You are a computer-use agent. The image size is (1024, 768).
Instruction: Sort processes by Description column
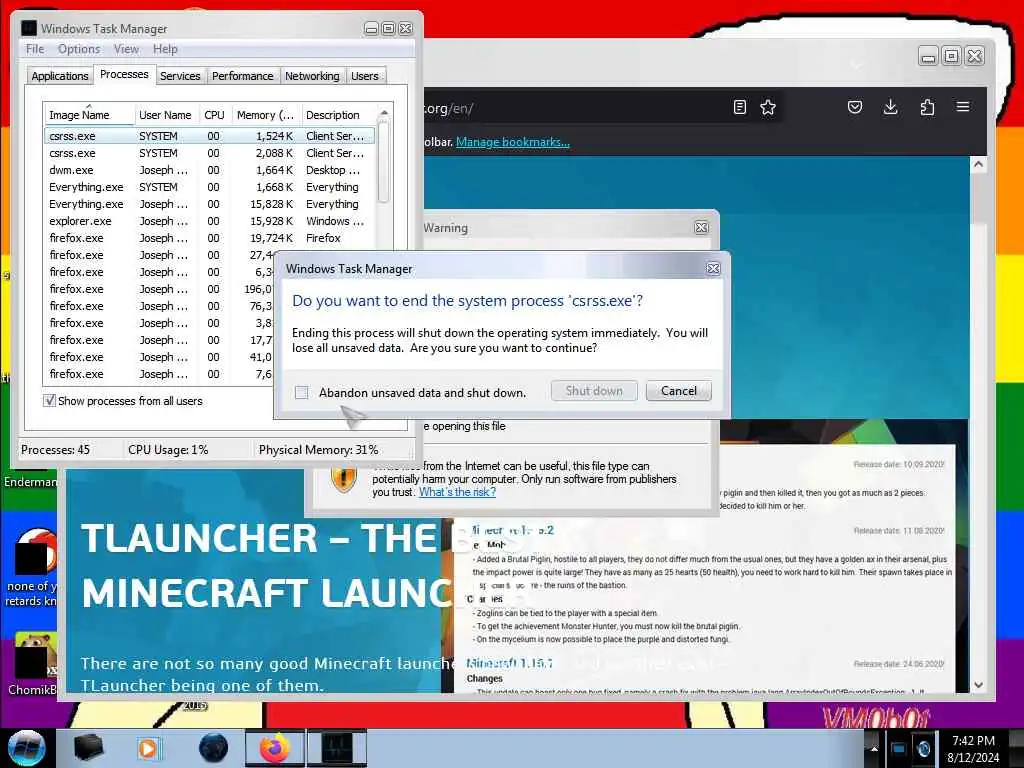(x=338, y=115)
